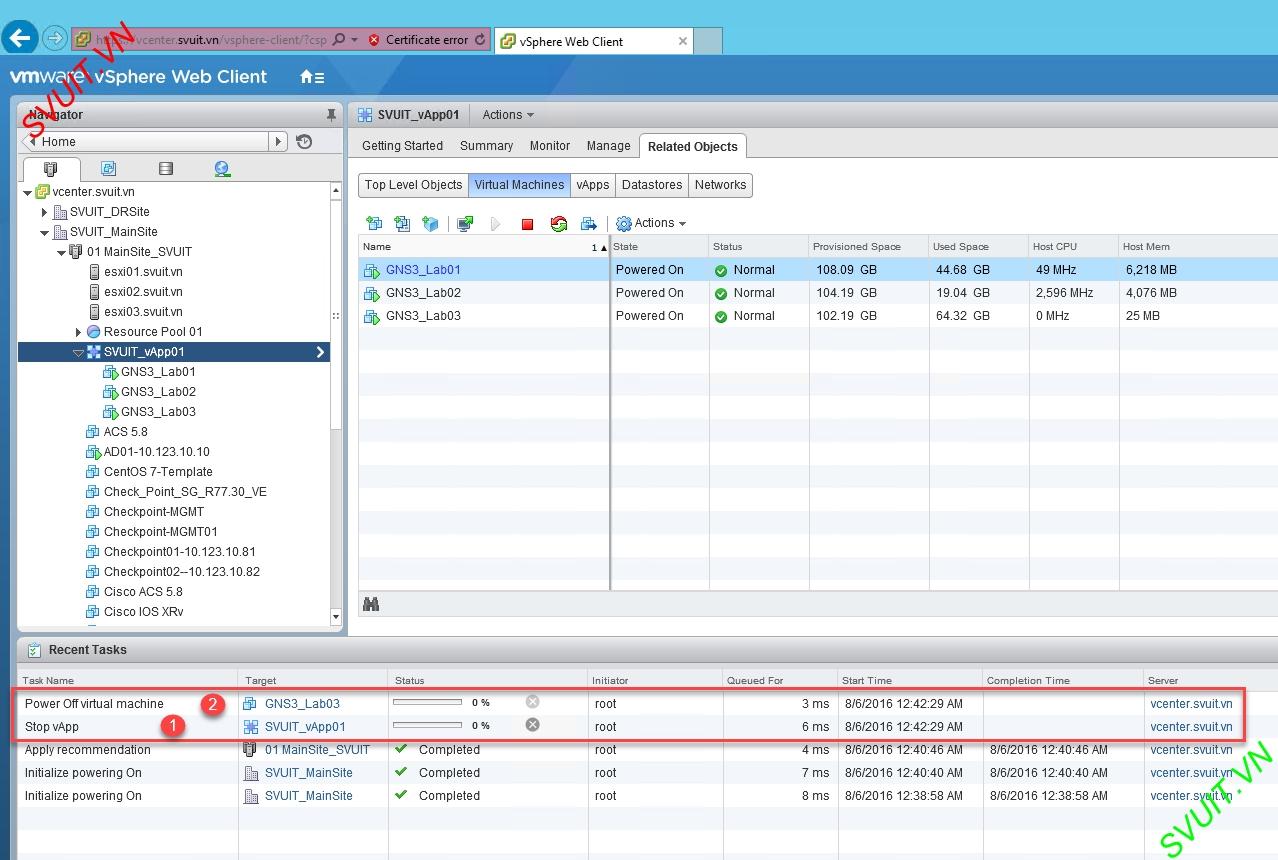The image size is (1278, 860).
Task: Select CentOS 7-Template in tree
Action: [158, 472]
